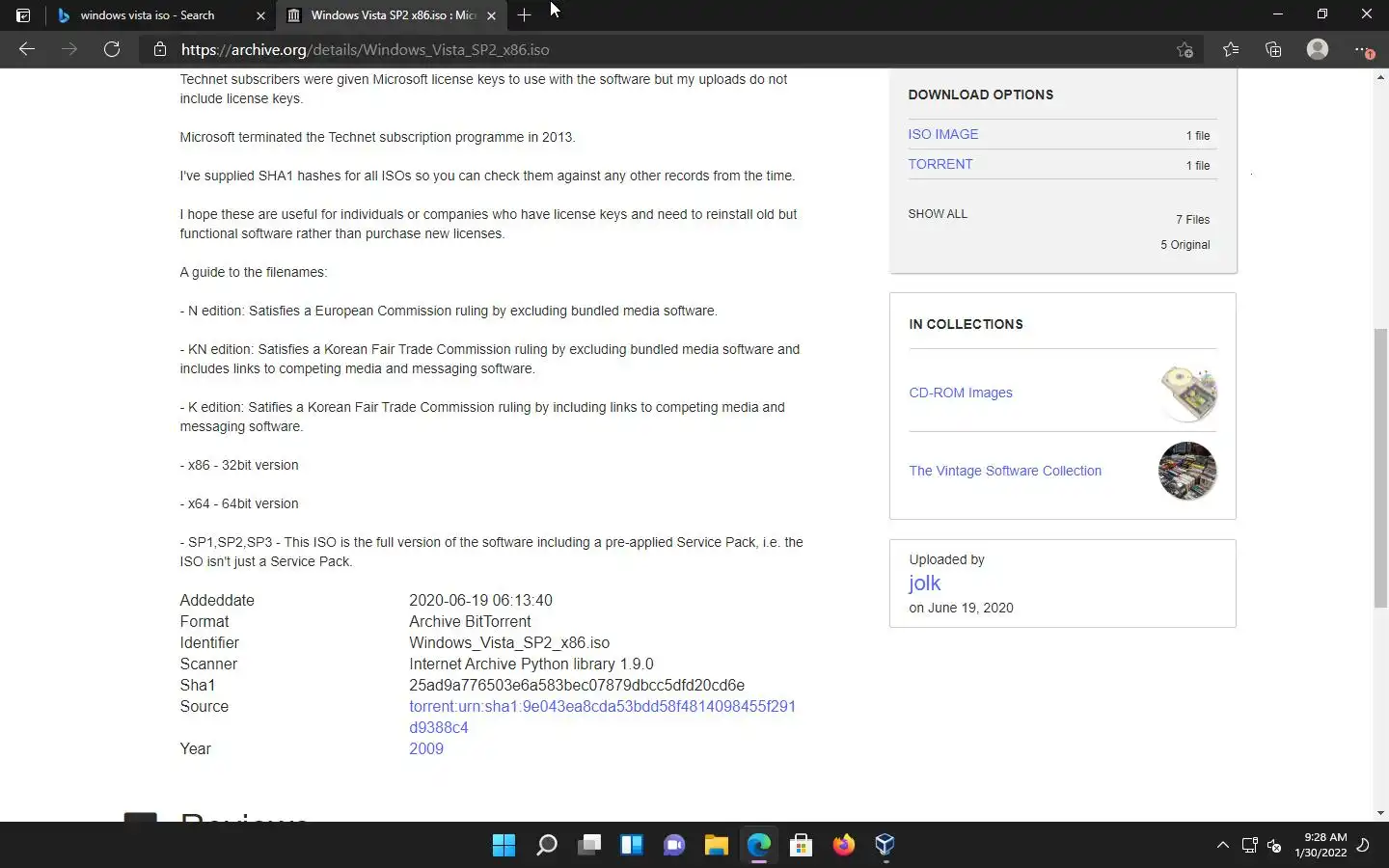Screen dimensions: 1389x868
Task: Open the muted volume tray icon
Action: tap(1274, 846)
